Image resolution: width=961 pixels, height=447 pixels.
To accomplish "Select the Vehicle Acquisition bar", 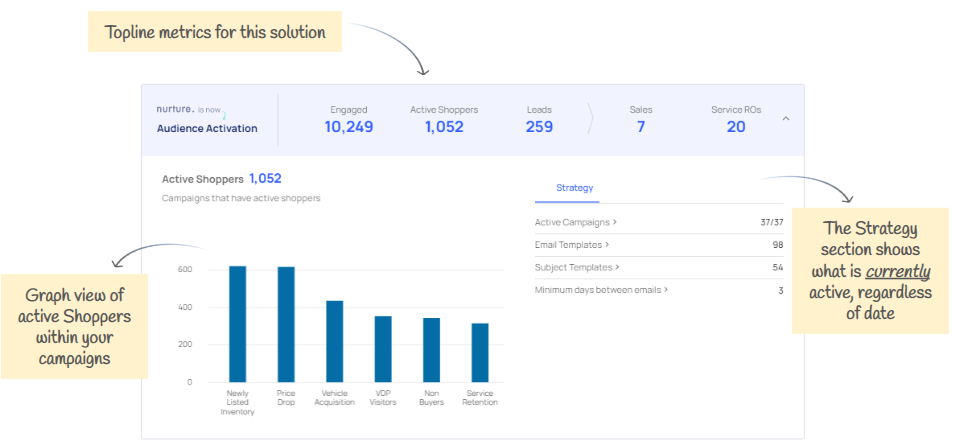I will [334, 341].
